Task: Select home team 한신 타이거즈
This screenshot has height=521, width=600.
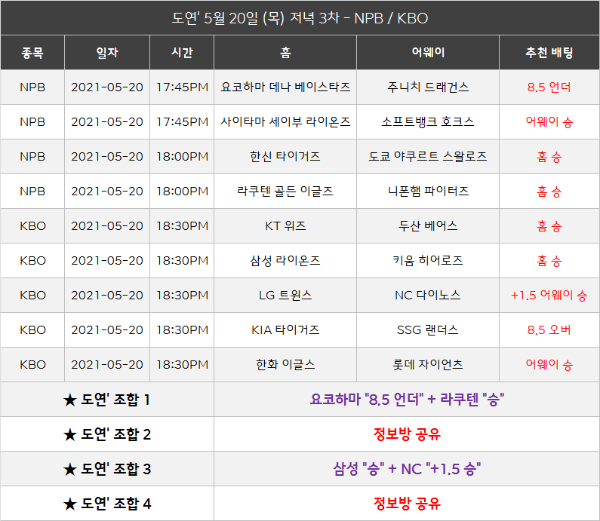Action: pos(285,156)
